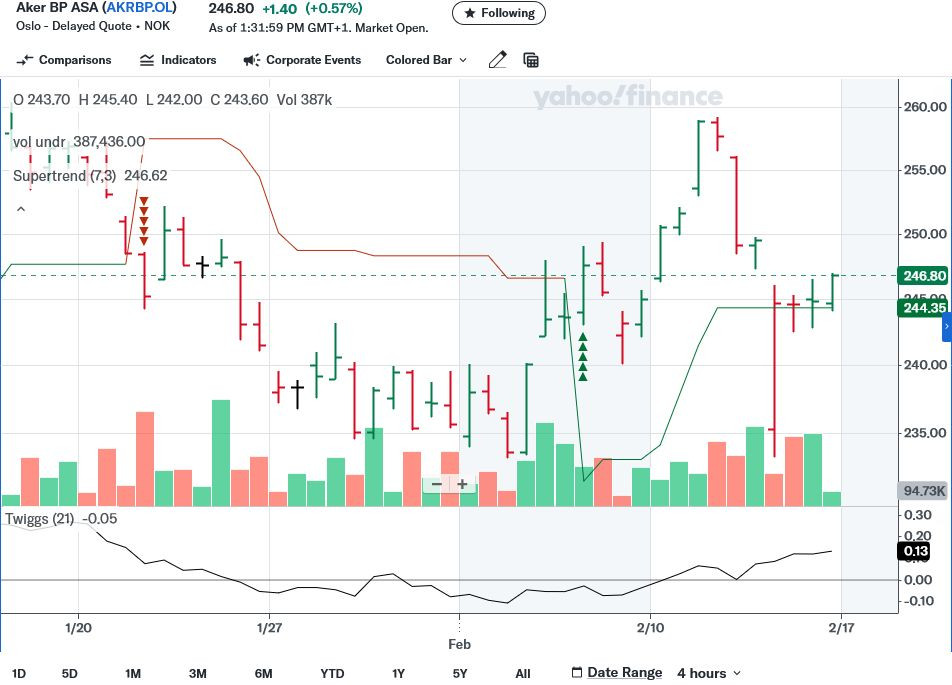Click the blue side panel arrow tab
The height and width of the screenshot is (685, 952).
tap(947, 327)
